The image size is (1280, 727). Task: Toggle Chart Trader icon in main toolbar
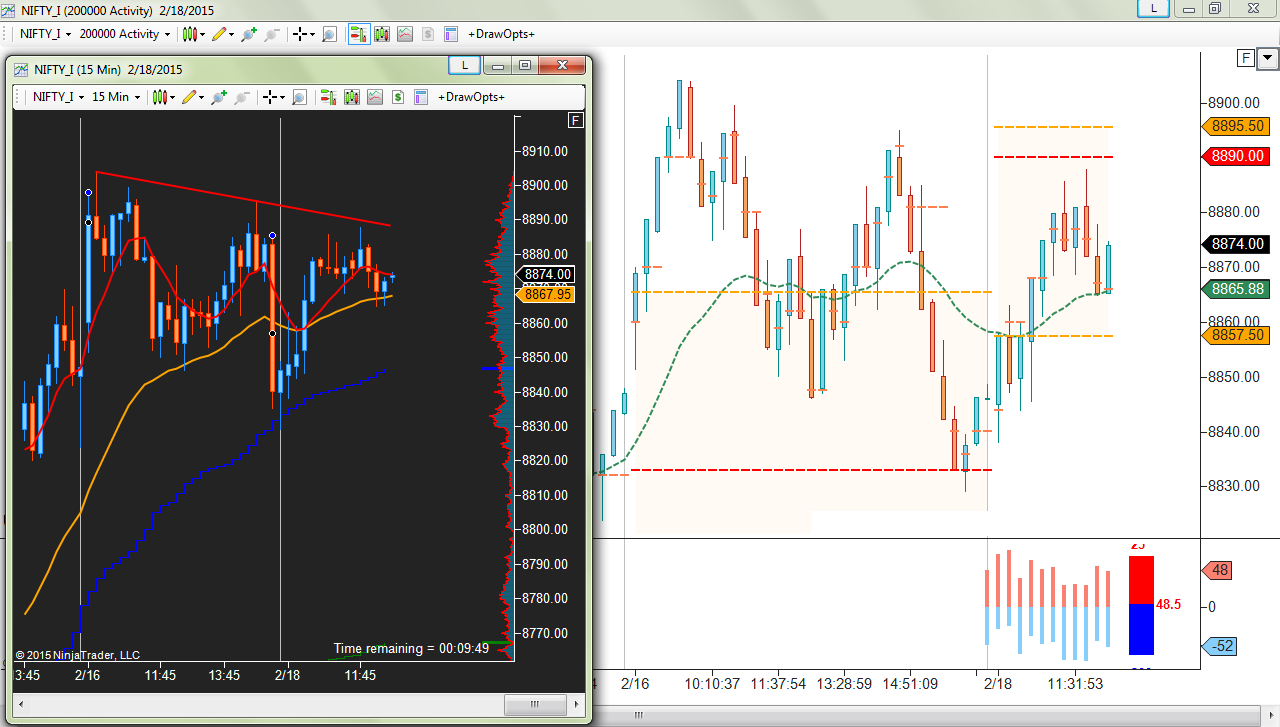(x=358, y=34)
